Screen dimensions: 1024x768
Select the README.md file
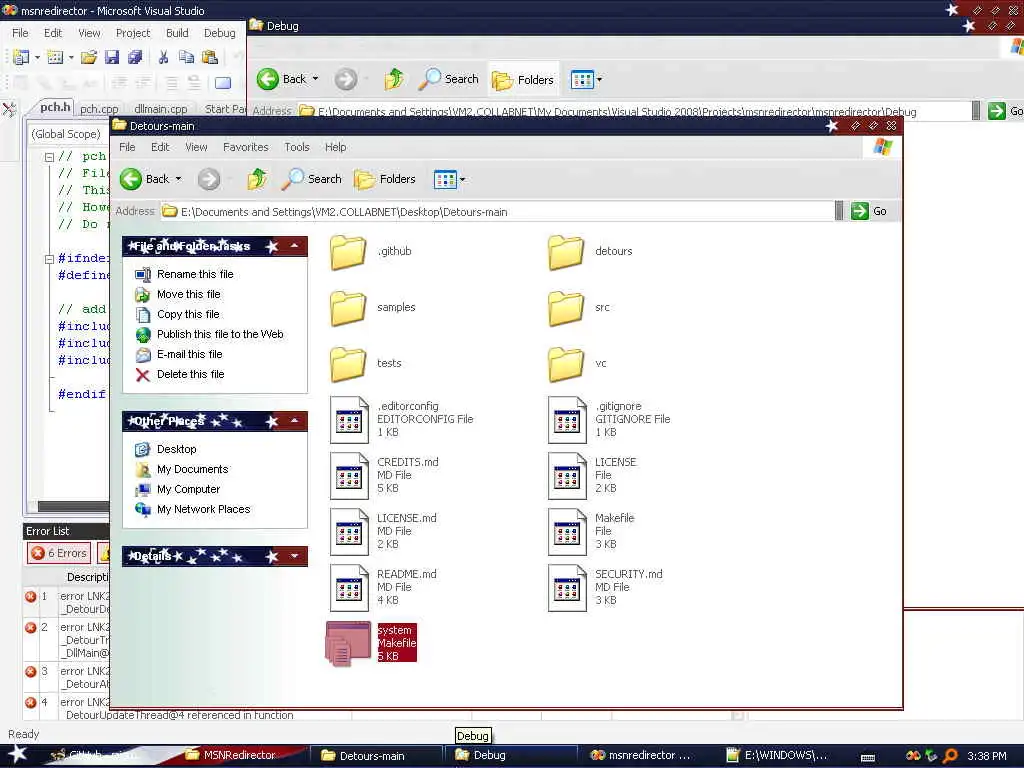pyautogui.click(x=383, y=588)
